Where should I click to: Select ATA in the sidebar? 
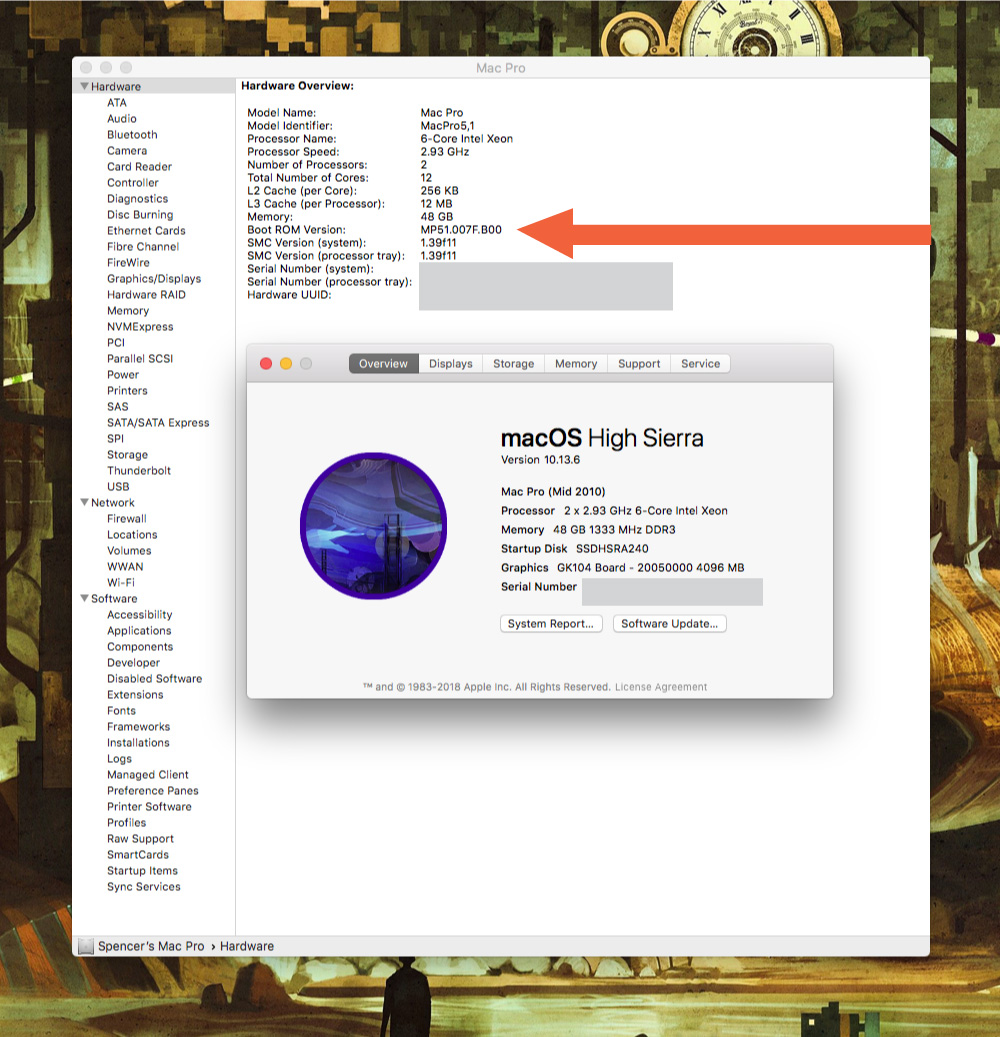pyautogui.click(x=116, y=103)
